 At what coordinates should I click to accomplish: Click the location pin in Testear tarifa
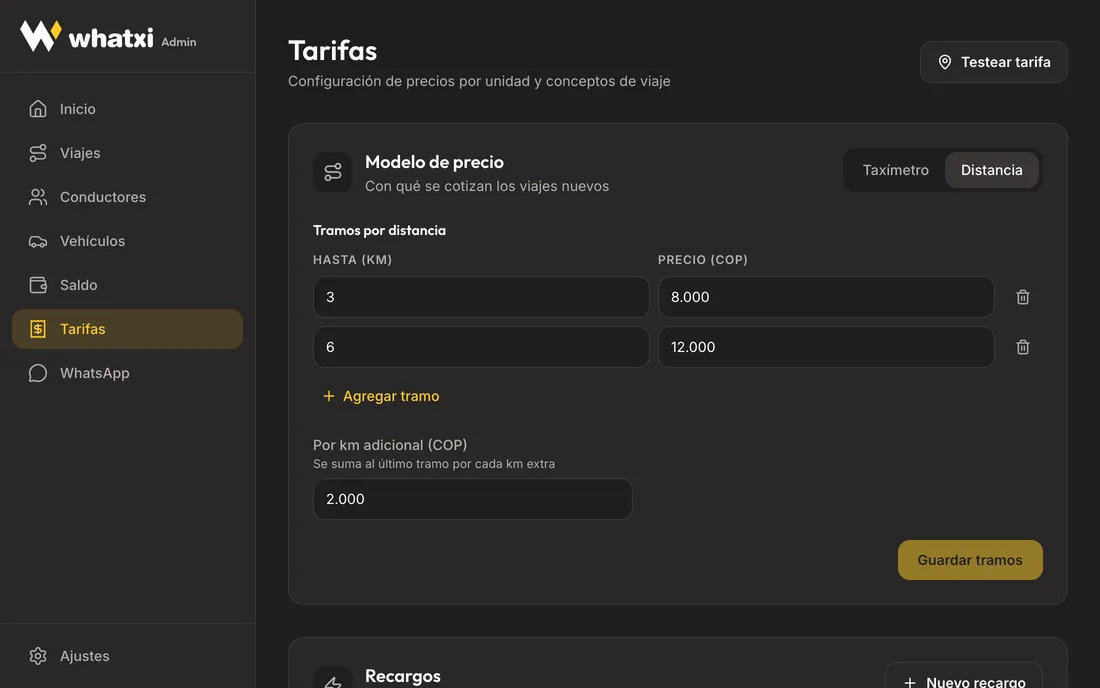945,62
